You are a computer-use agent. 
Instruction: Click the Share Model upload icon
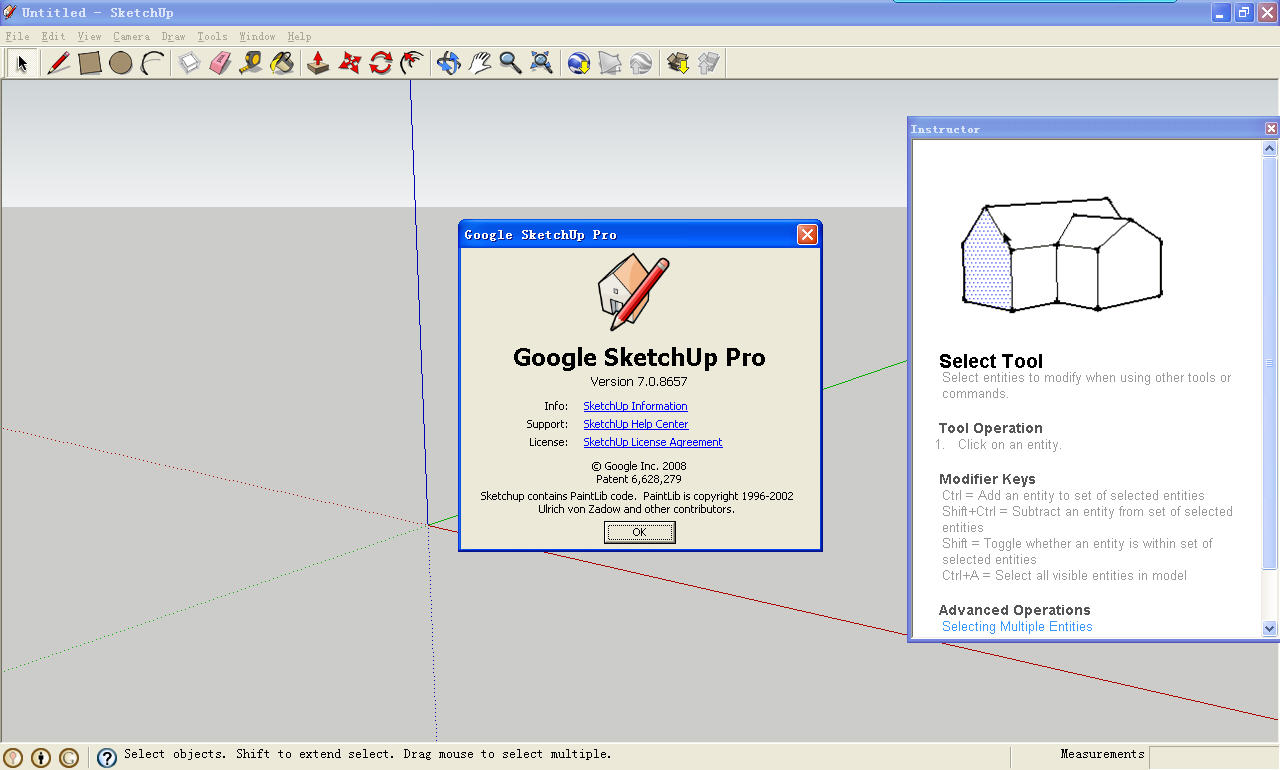708,63
